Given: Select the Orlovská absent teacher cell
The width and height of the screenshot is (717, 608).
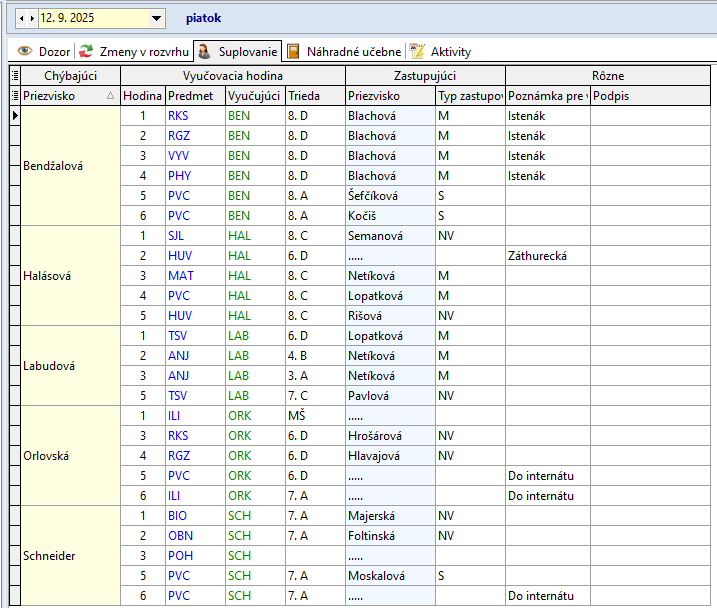Looking at the screenshot, I should pos(70,456).
